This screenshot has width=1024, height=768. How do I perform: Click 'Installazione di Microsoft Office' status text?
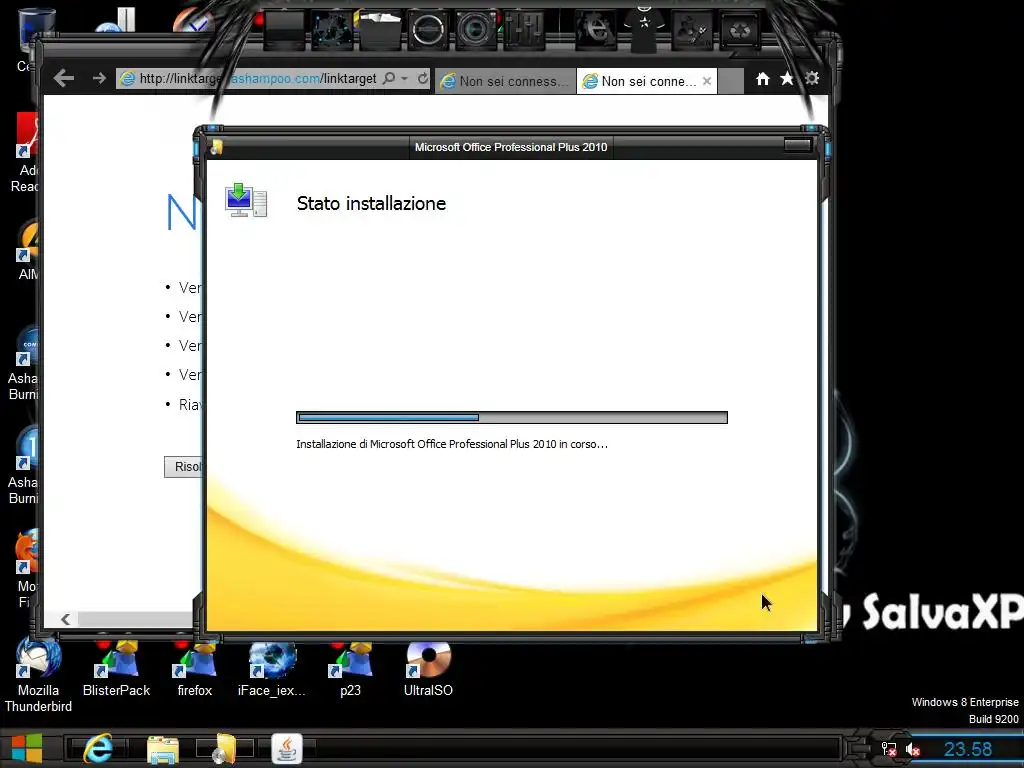[452, 444]
